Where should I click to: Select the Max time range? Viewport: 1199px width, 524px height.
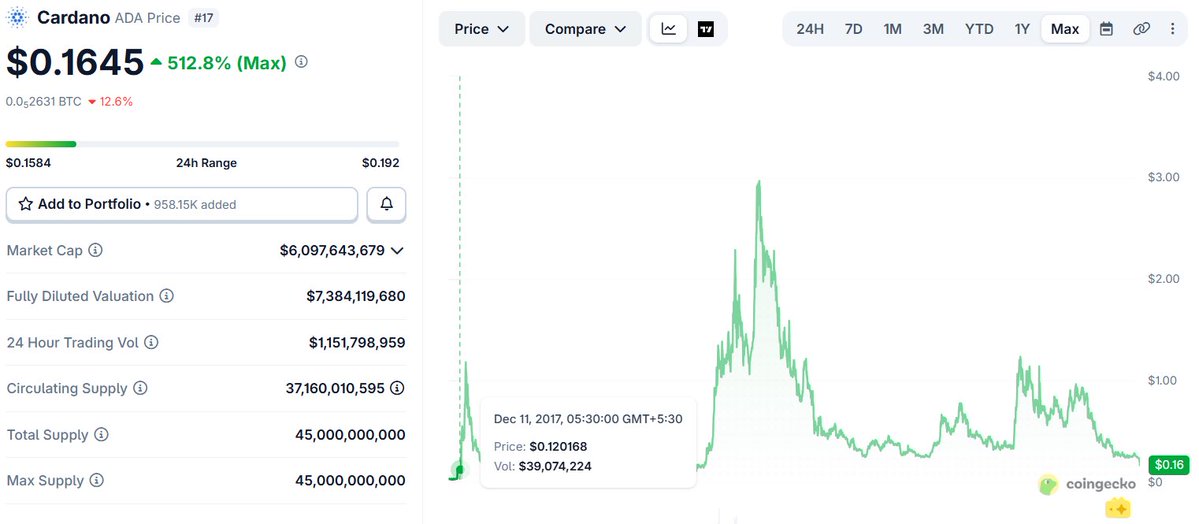click(1065, 29)
